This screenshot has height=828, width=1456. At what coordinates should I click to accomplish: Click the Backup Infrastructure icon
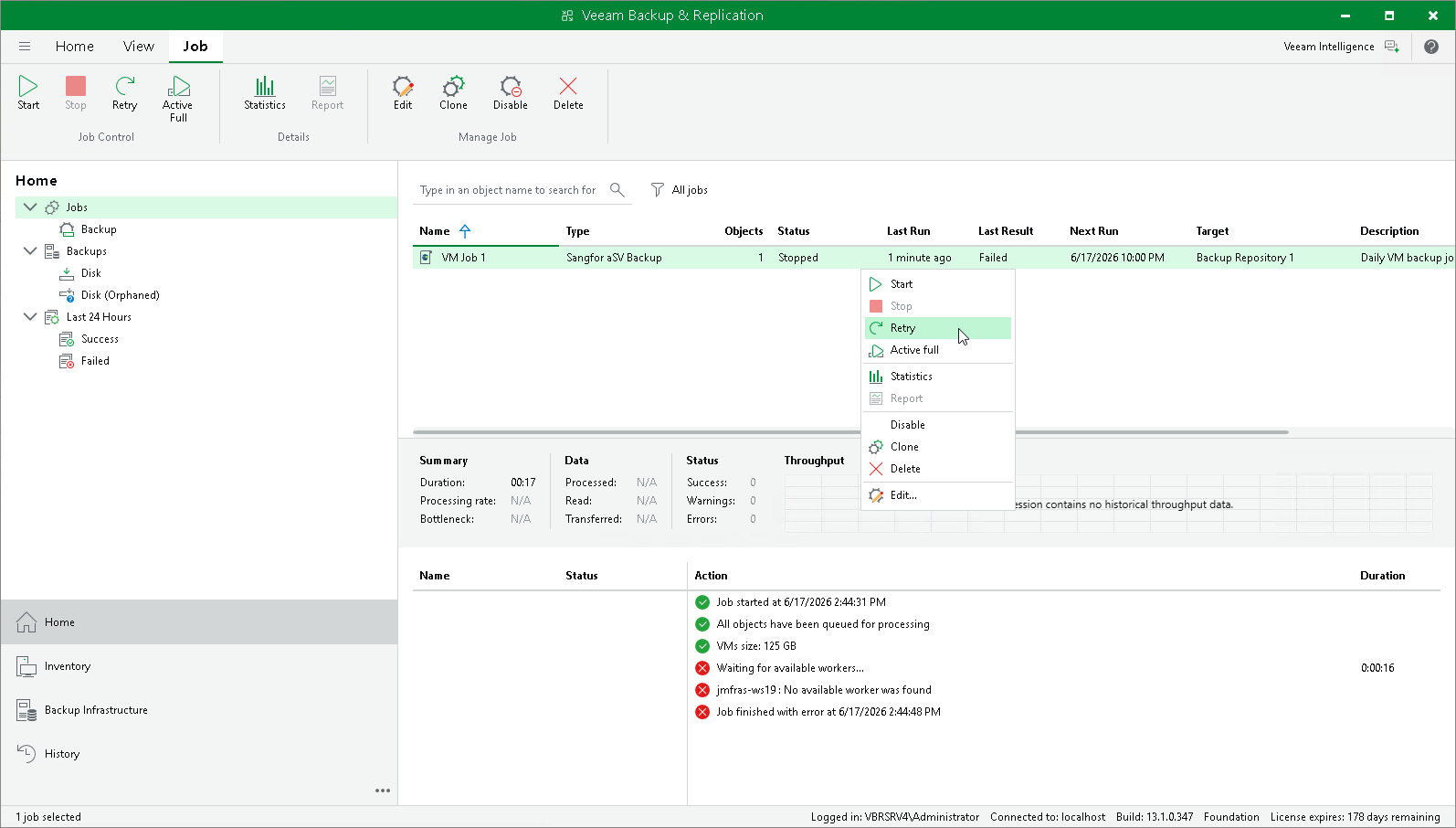click(26, 710)
